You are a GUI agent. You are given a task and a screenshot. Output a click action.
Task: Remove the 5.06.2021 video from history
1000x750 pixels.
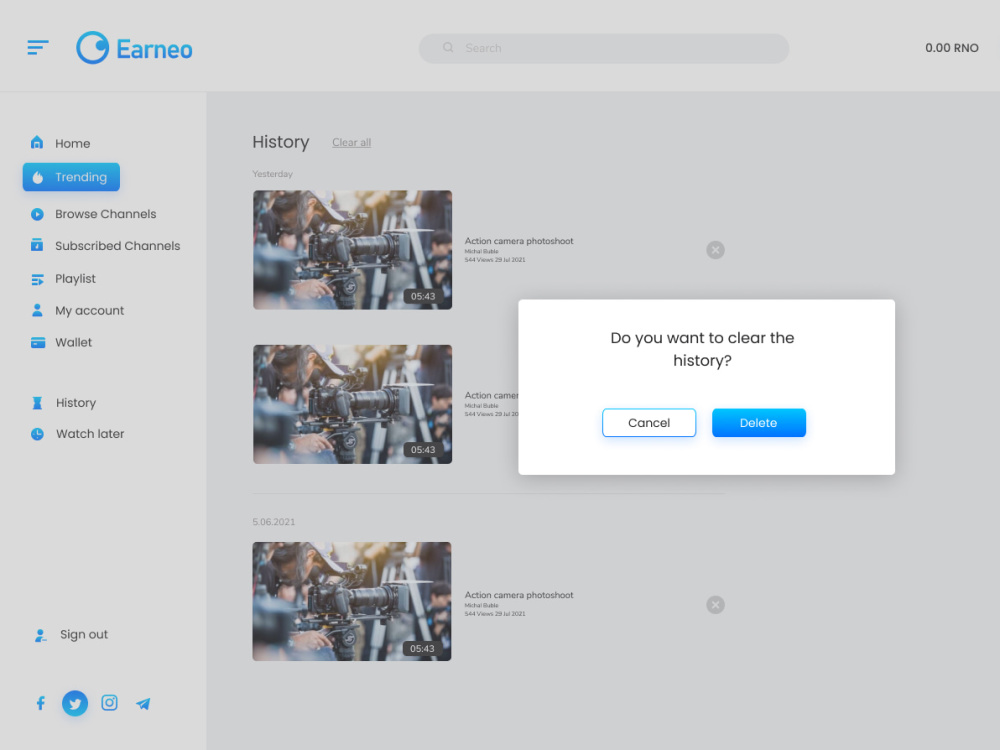716,605
